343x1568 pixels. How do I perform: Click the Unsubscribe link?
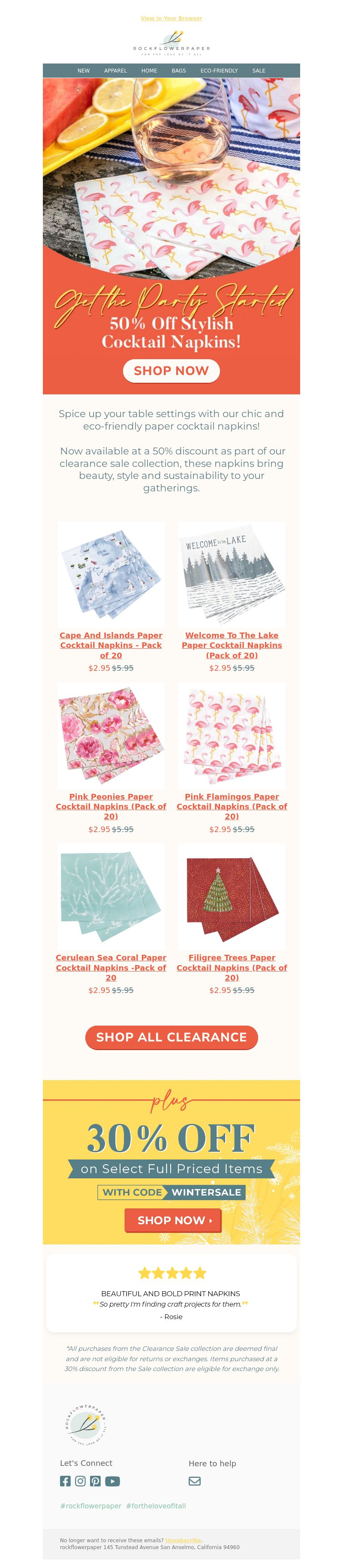point(183,1539)
